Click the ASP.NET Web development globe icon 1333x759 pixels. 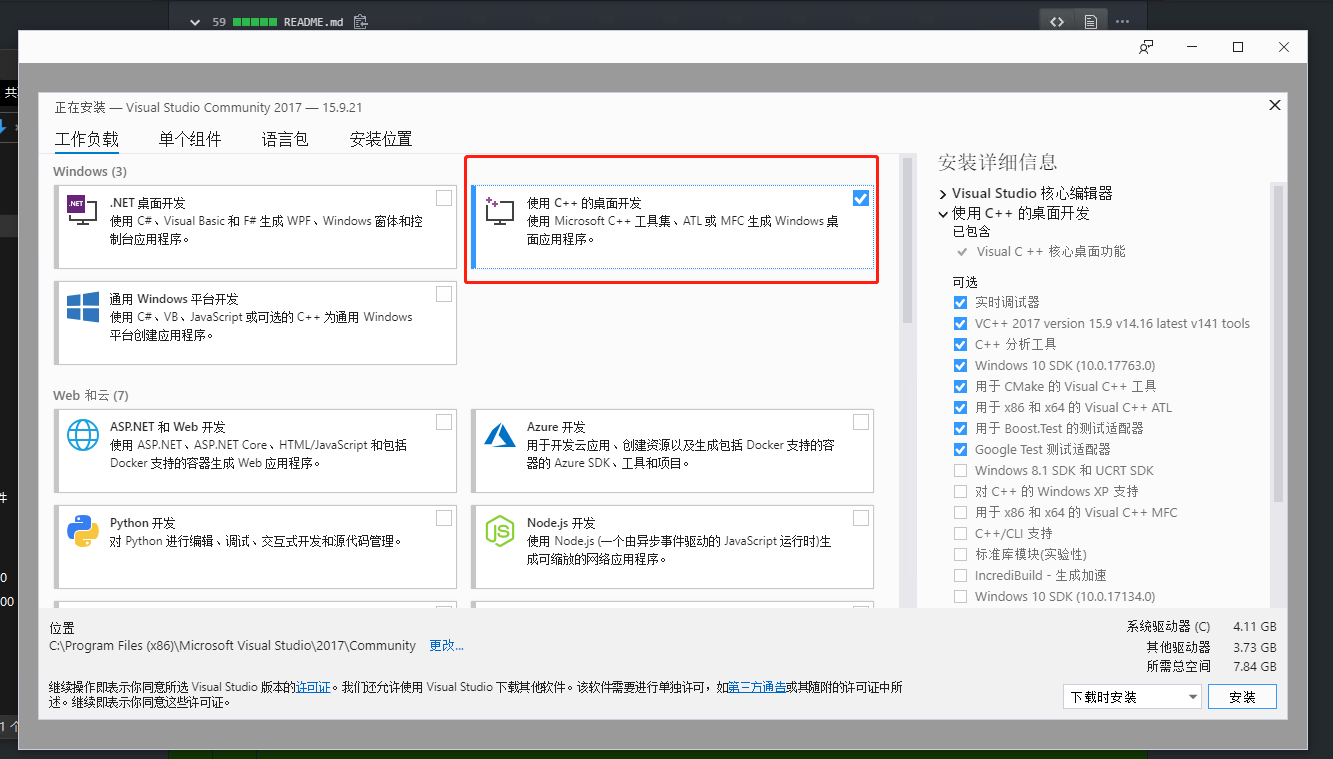(81, 433)
